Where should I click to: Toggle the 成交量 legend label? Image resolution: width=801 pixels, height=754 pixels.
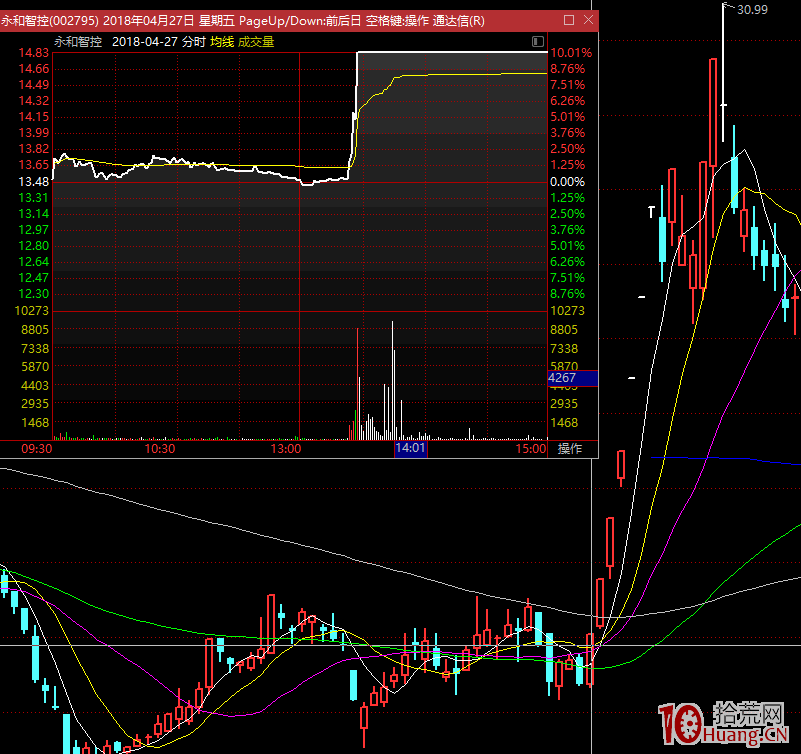[256, 41]
